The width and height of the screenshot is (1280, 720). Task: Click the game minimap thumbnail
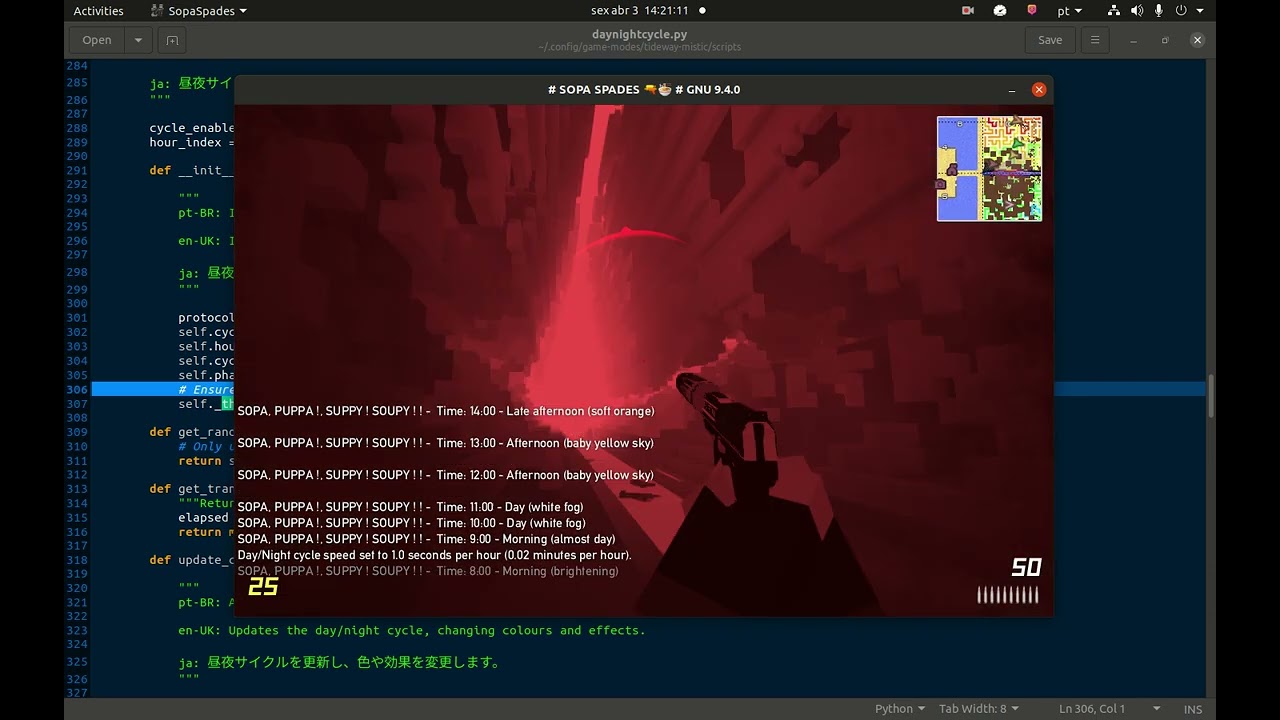(x=989, y=168)
